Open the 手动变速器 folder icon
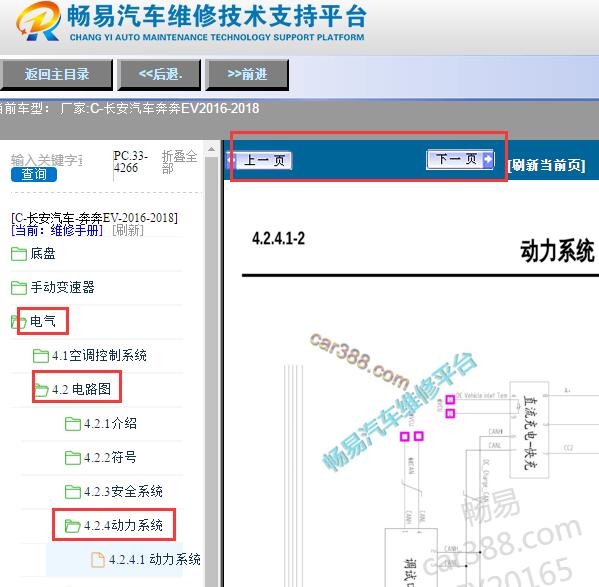The width and height of the screenshot is (599, 587). pyautogui.click(x=19, y=288)
